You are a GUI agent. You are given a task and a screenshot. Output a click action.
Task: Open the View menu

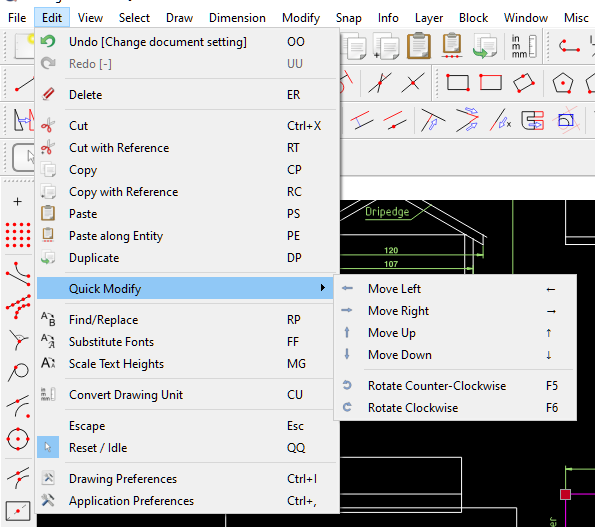pos(90,18)
